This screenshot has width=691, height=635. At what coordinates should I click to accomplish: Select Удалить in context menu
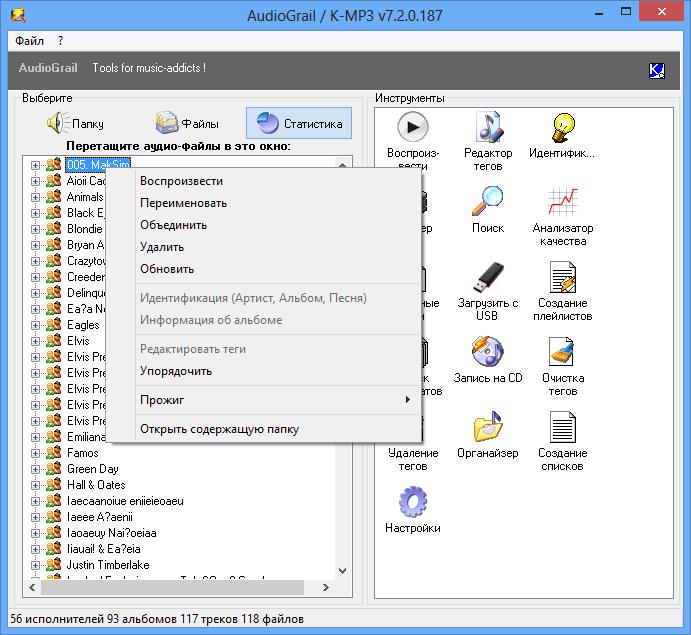pos(263,247)
